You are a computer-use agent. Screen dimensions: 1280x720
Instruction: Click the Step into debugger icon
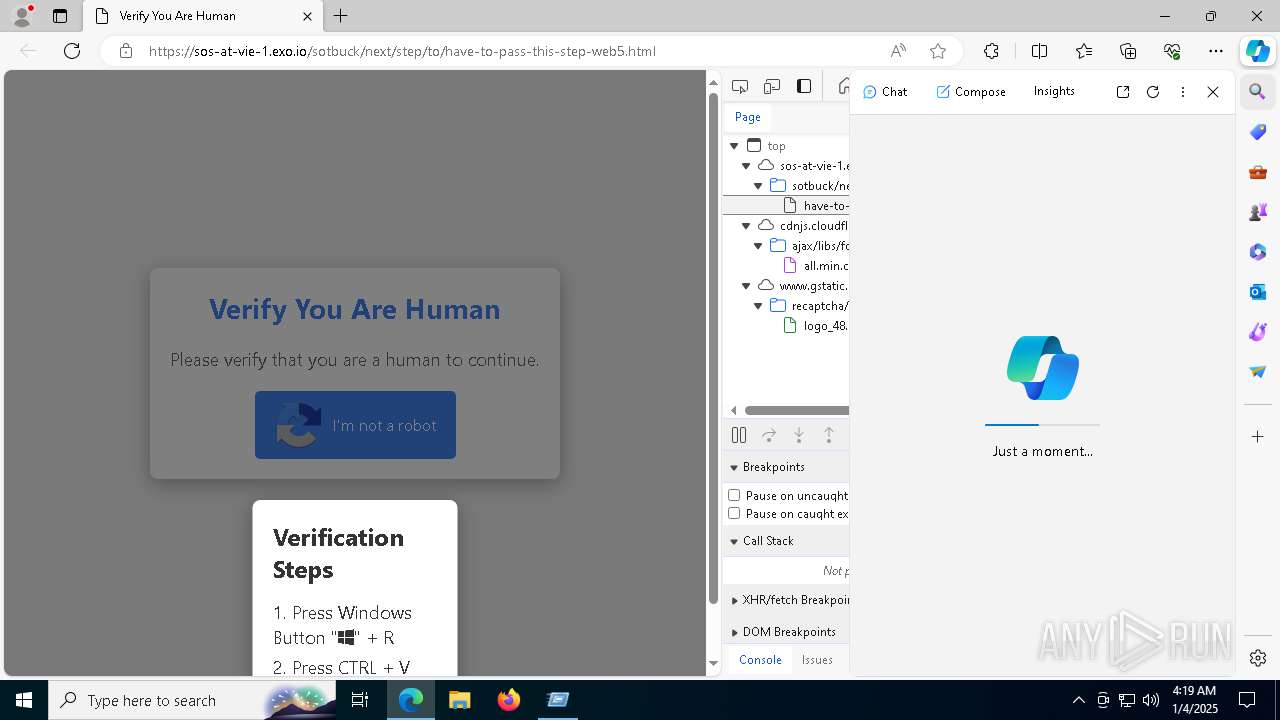(799, 435)
